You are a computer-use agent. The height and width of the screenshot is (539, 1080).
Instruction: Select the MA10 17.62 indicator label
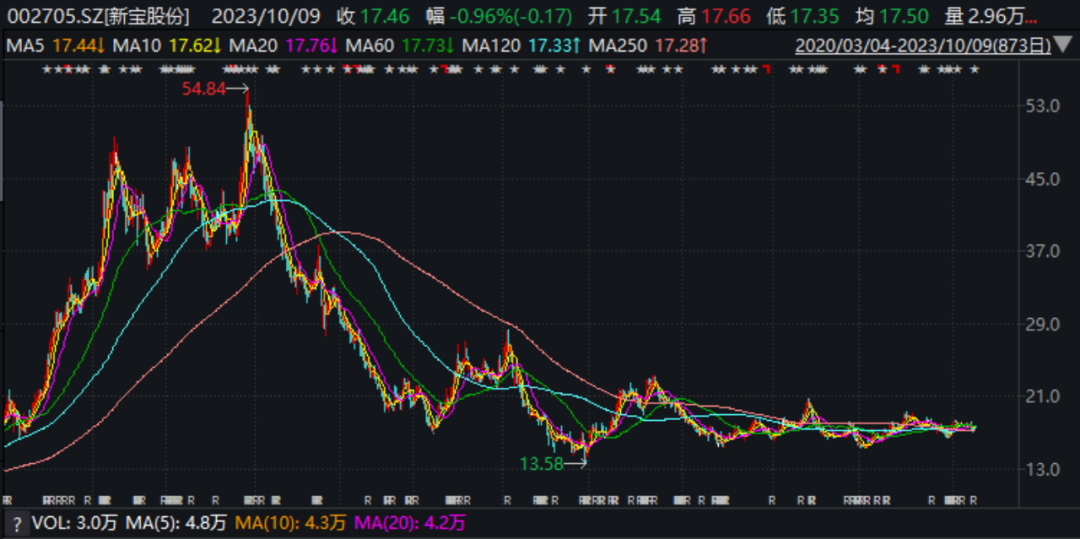167,46
